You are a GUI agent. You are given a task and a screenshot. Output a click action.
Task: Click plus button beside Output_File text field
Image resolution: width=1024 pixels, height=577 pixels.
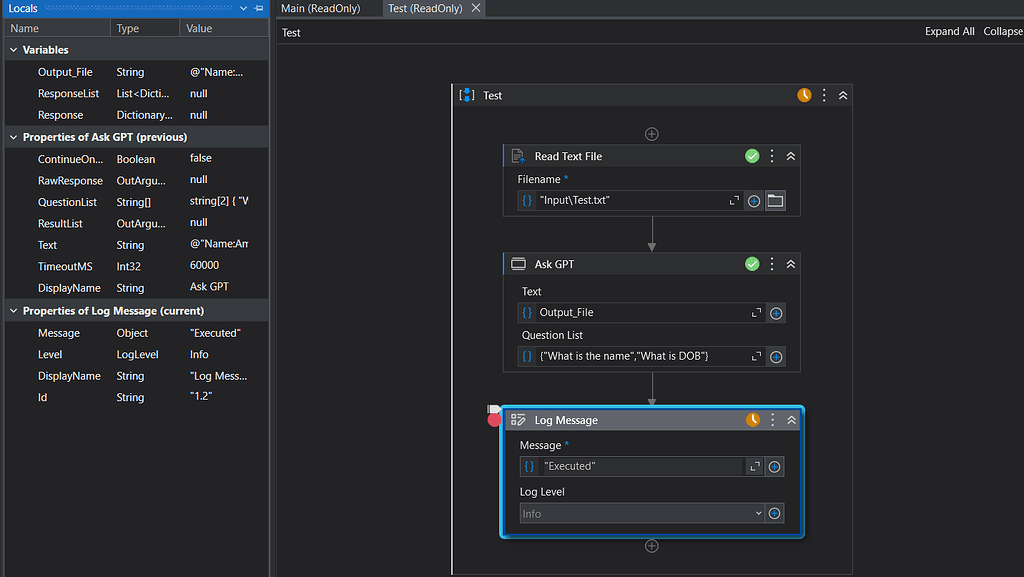[x=776, y=313]
